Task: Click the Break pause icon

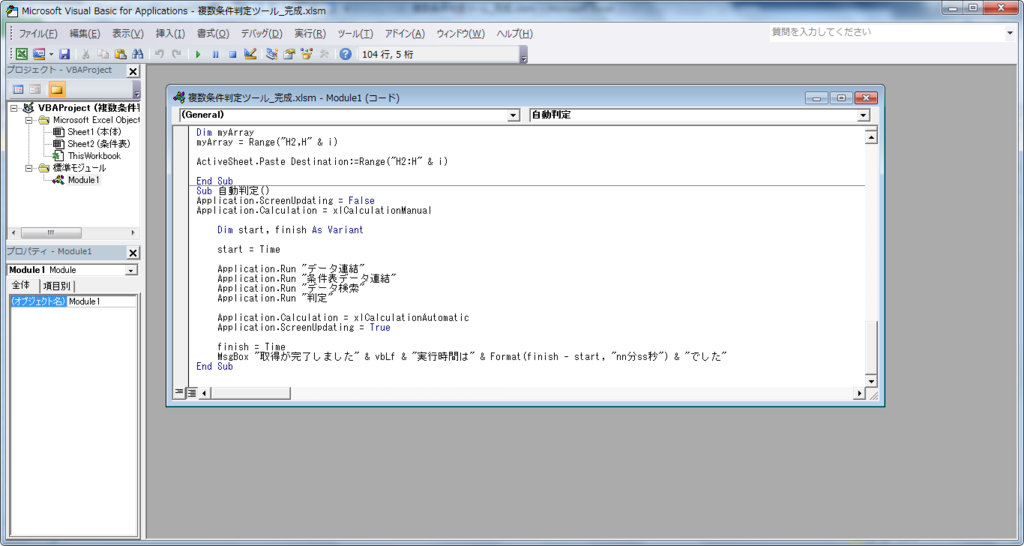Action: click(215, 54)
